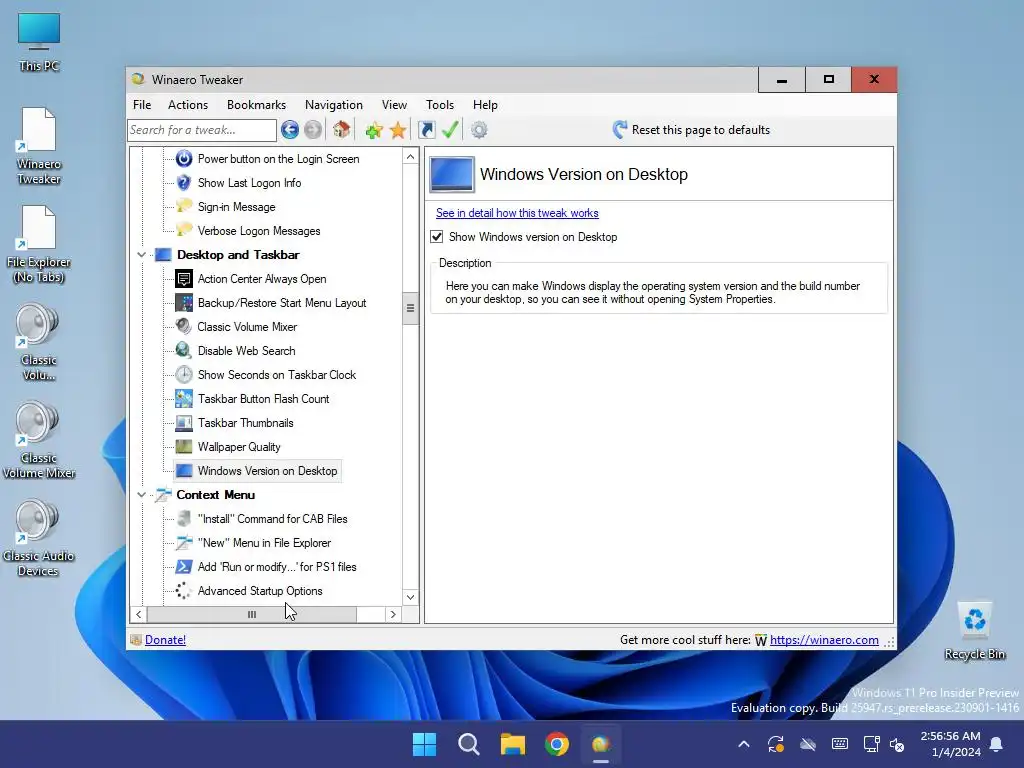Viewport: 1024px width, 768px height.
Task: Launch Google Chrome from taskbar
Action: 557,744
